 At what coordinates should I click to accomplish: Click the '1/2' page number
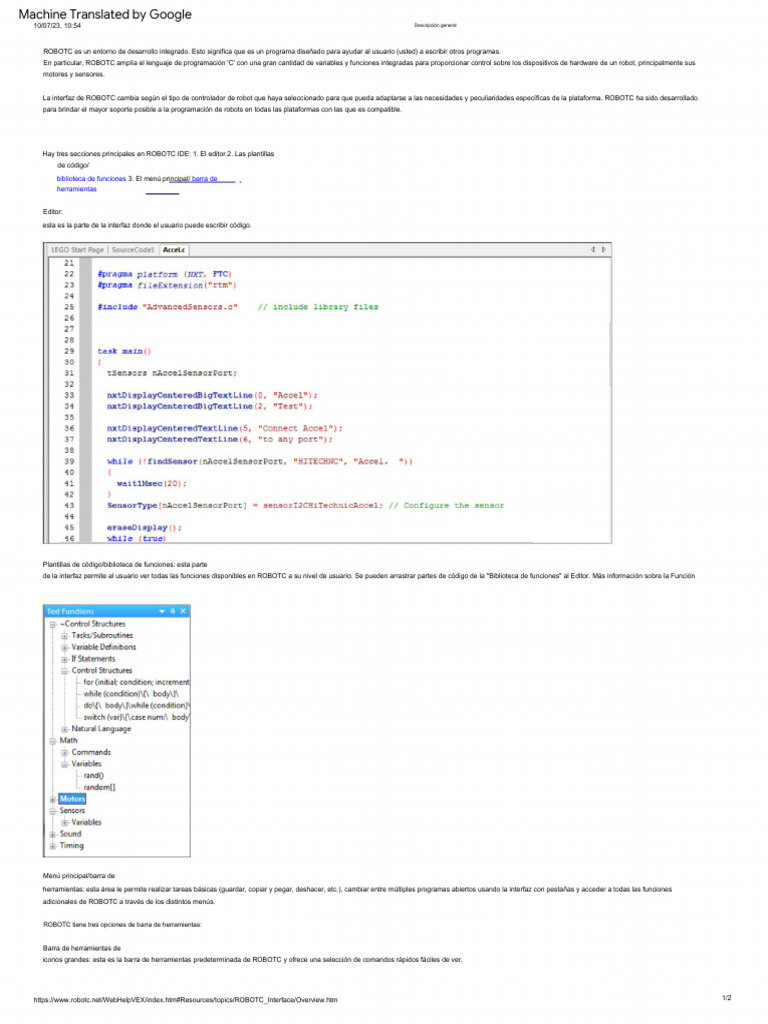[x=727, y=998]
